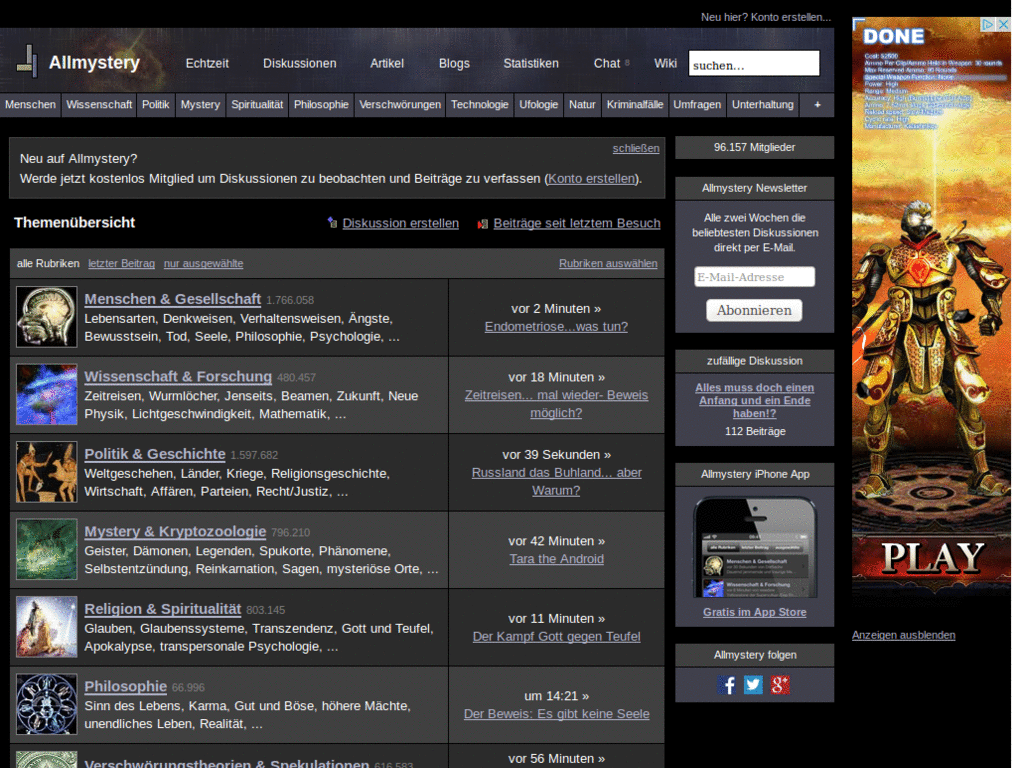Click the Philosophie category thumbnail icon

[46, 704]
